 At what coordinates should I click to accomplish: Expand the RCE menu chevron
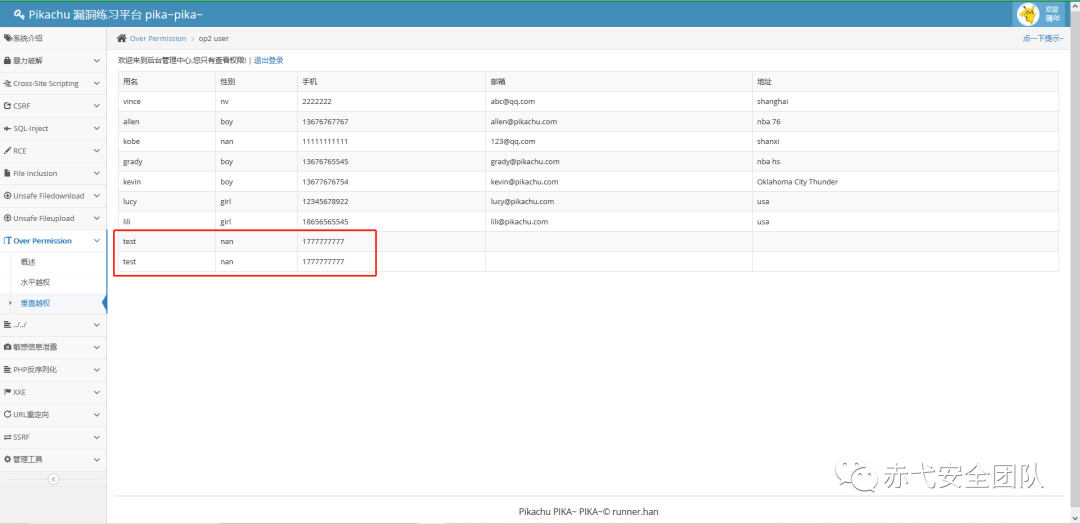coord(96,151)
